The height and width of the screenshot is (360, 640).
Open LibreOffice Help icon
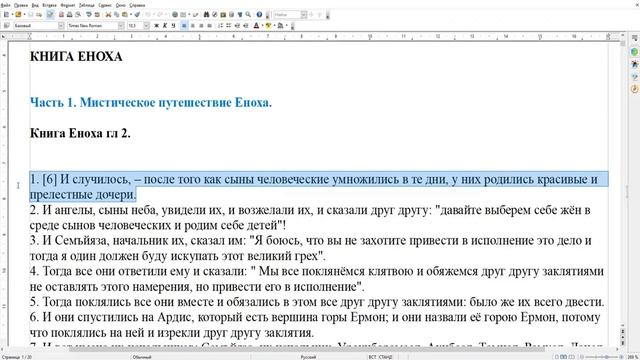(x=259, y=15)
